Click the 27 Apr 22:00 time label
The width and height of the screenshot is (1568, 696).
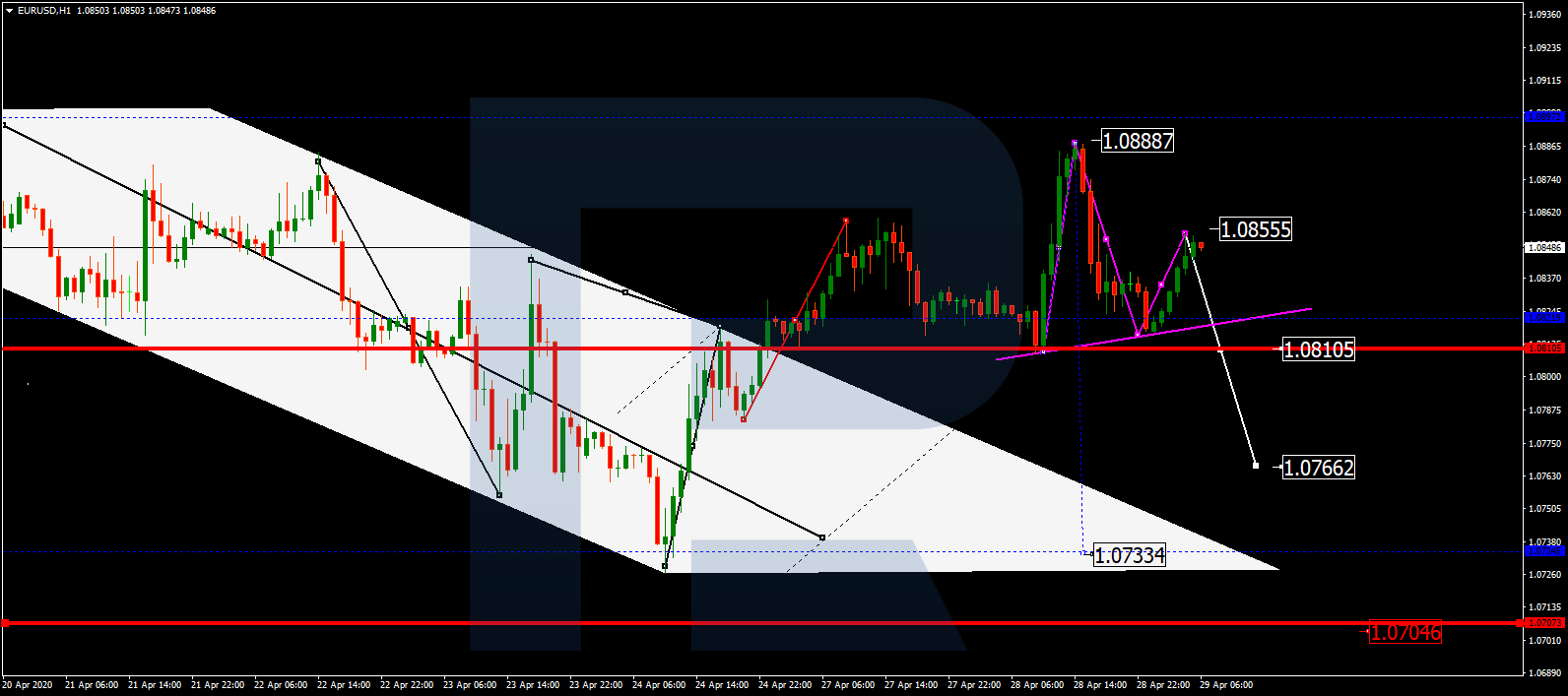click(x=974, y=685)
